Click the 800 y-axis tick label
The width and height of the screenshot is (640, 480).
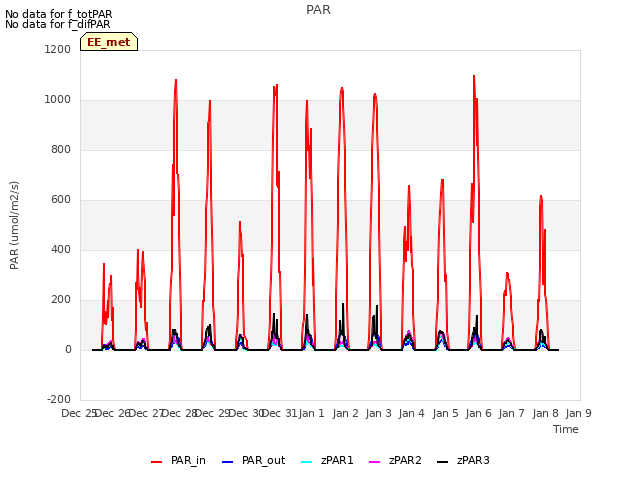pos(61,150)
